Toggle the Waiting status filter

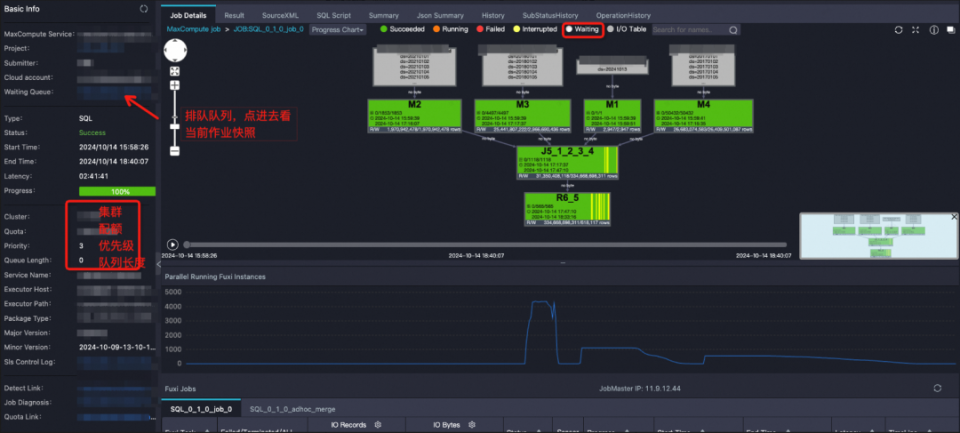(x=581, y=30)
